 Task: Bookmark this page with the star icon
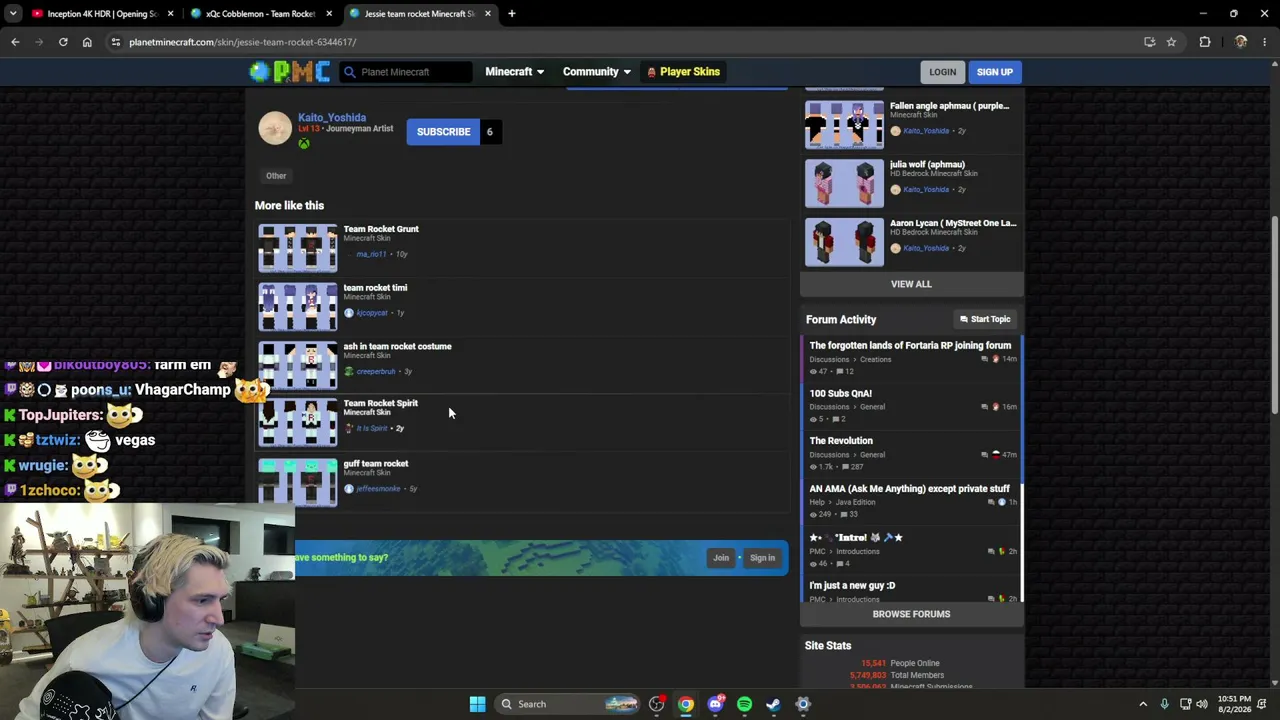tap(1171, 42)
